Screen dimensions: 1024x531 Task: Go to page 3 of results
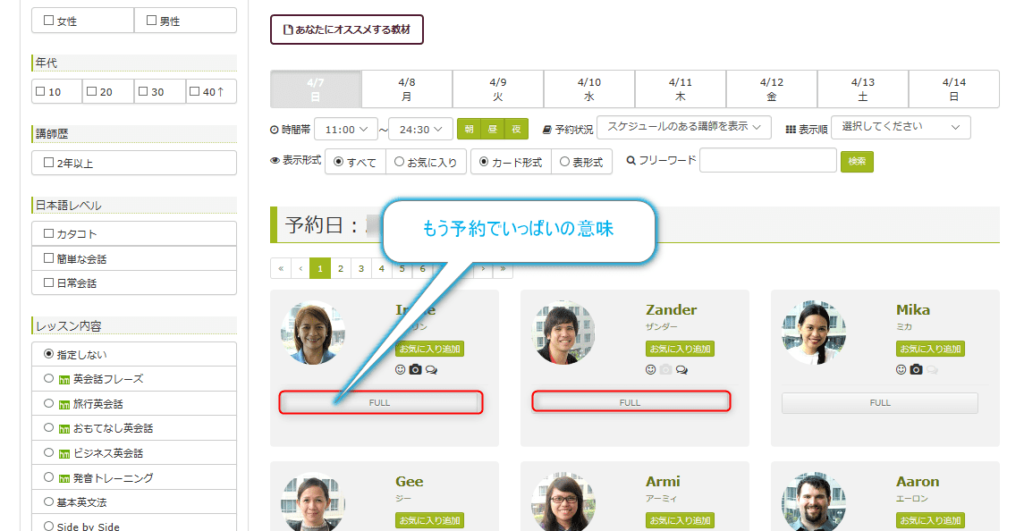click(360, 268)
